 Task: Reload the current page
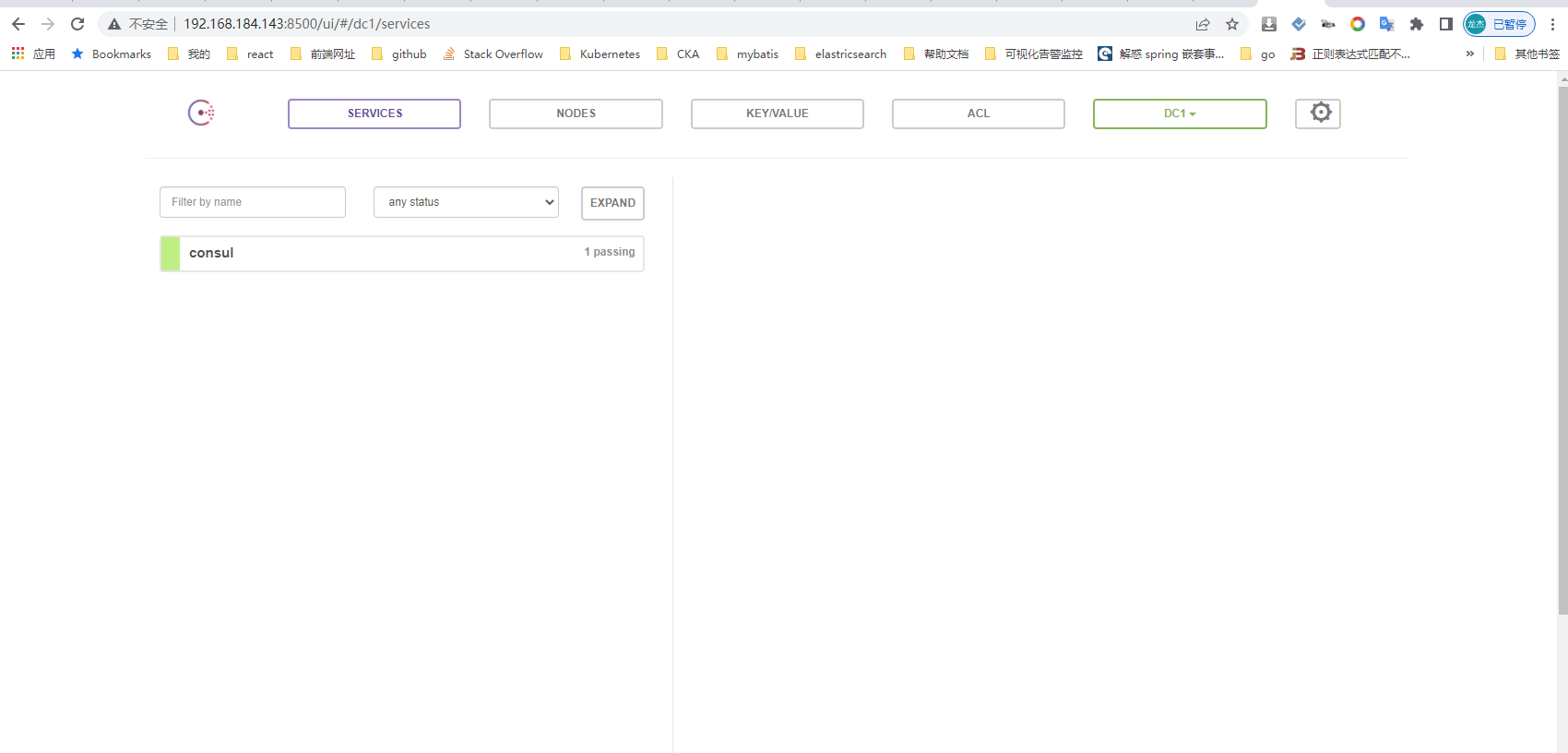point(77,24)
